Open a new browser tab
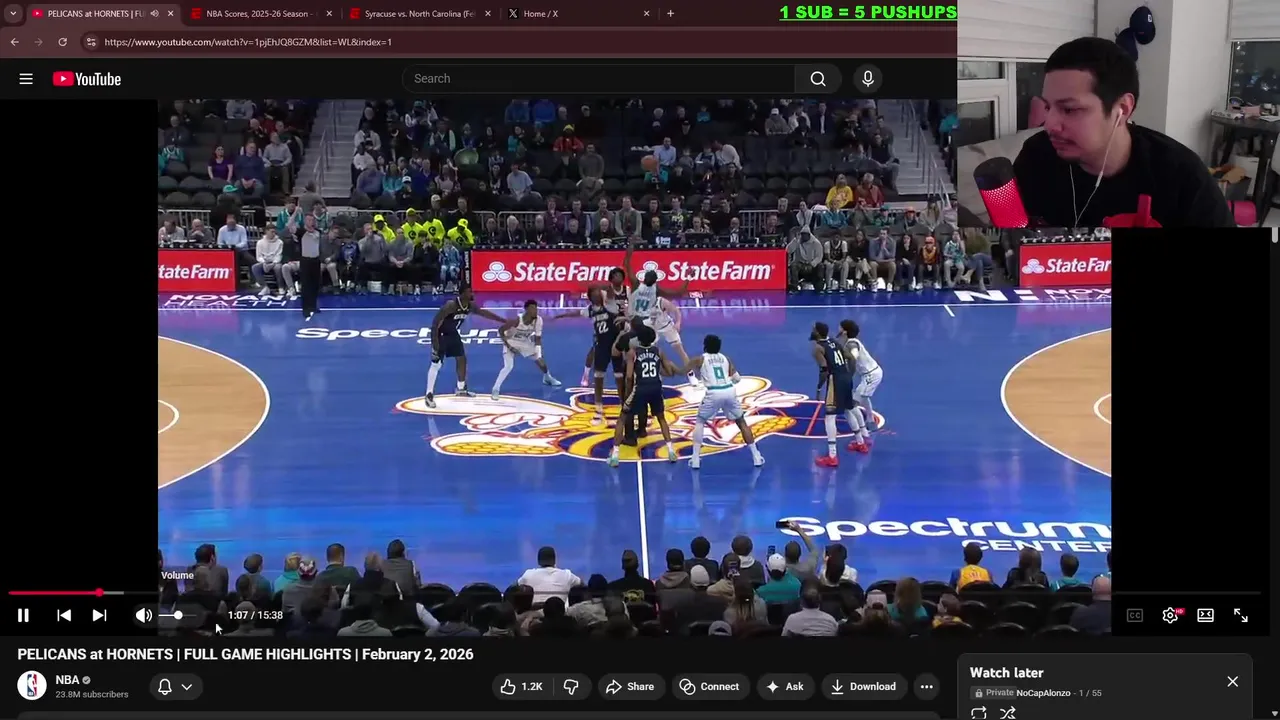The width and height of the screenshot is (1280, 720). point(670,14)
